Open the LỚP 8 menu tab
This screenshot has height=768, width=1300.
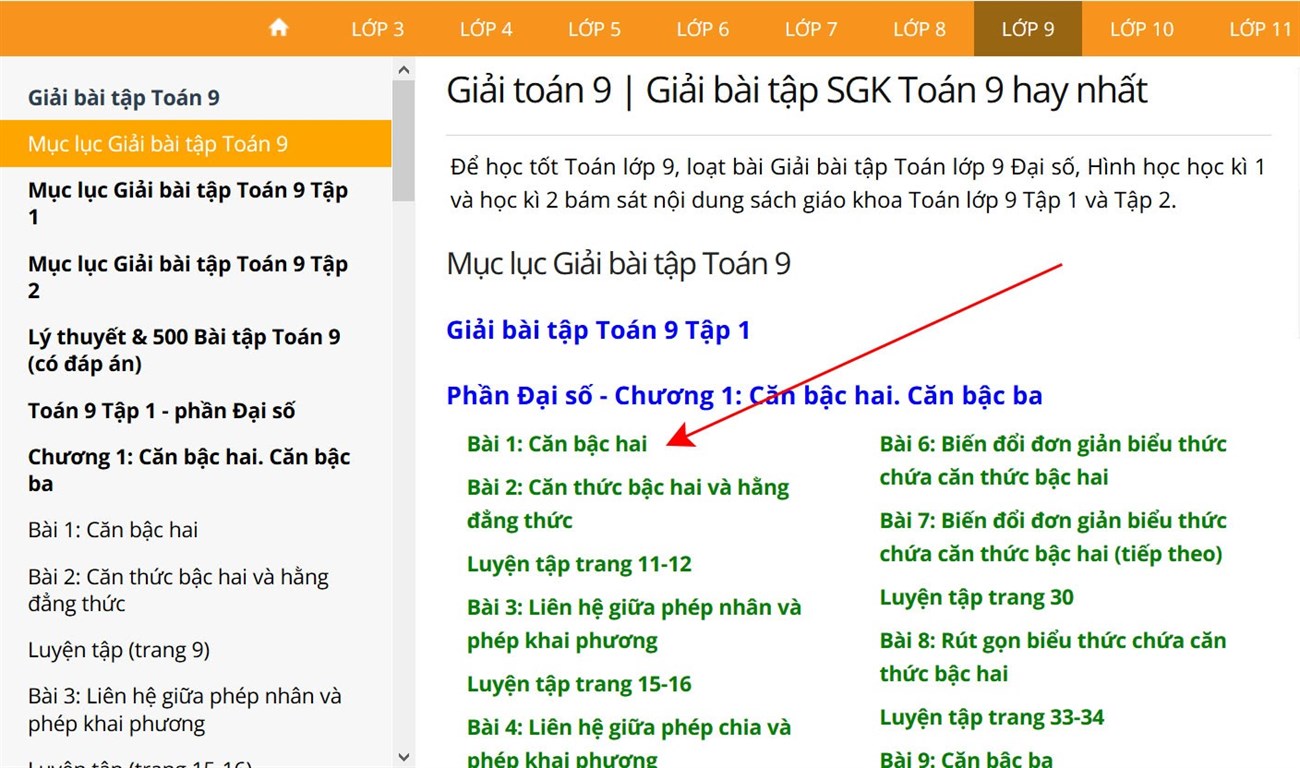pyautogui.click(x=919, y=29)
